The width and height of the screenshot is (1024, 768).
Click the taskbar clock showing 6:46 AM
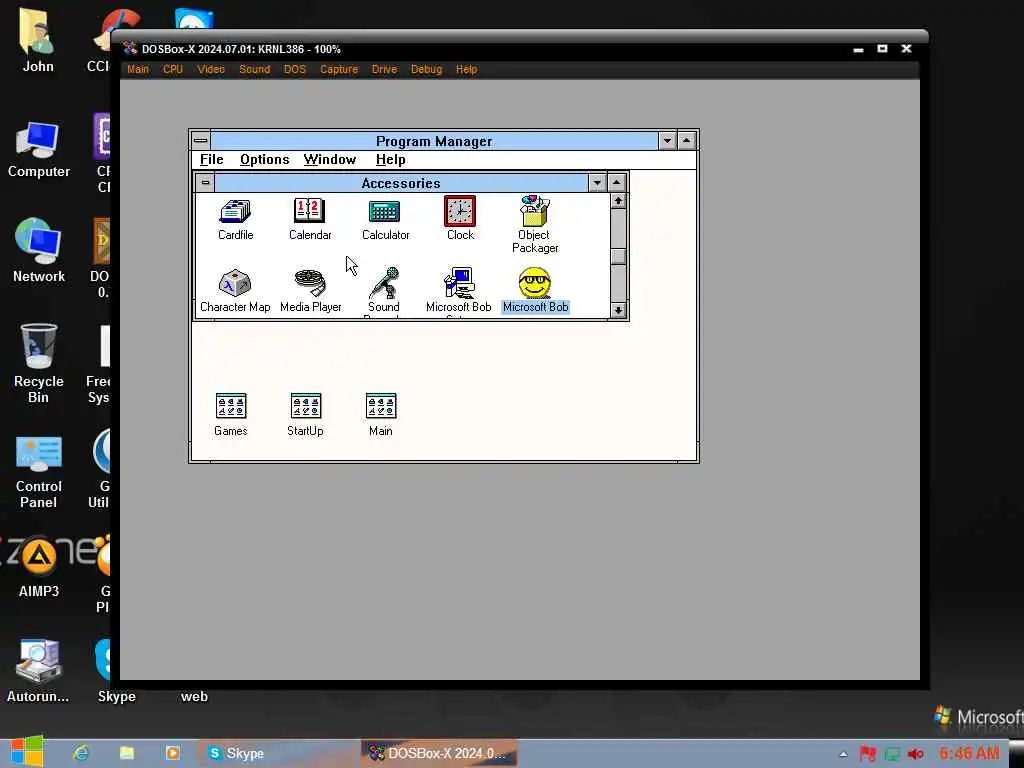[970, 753]
